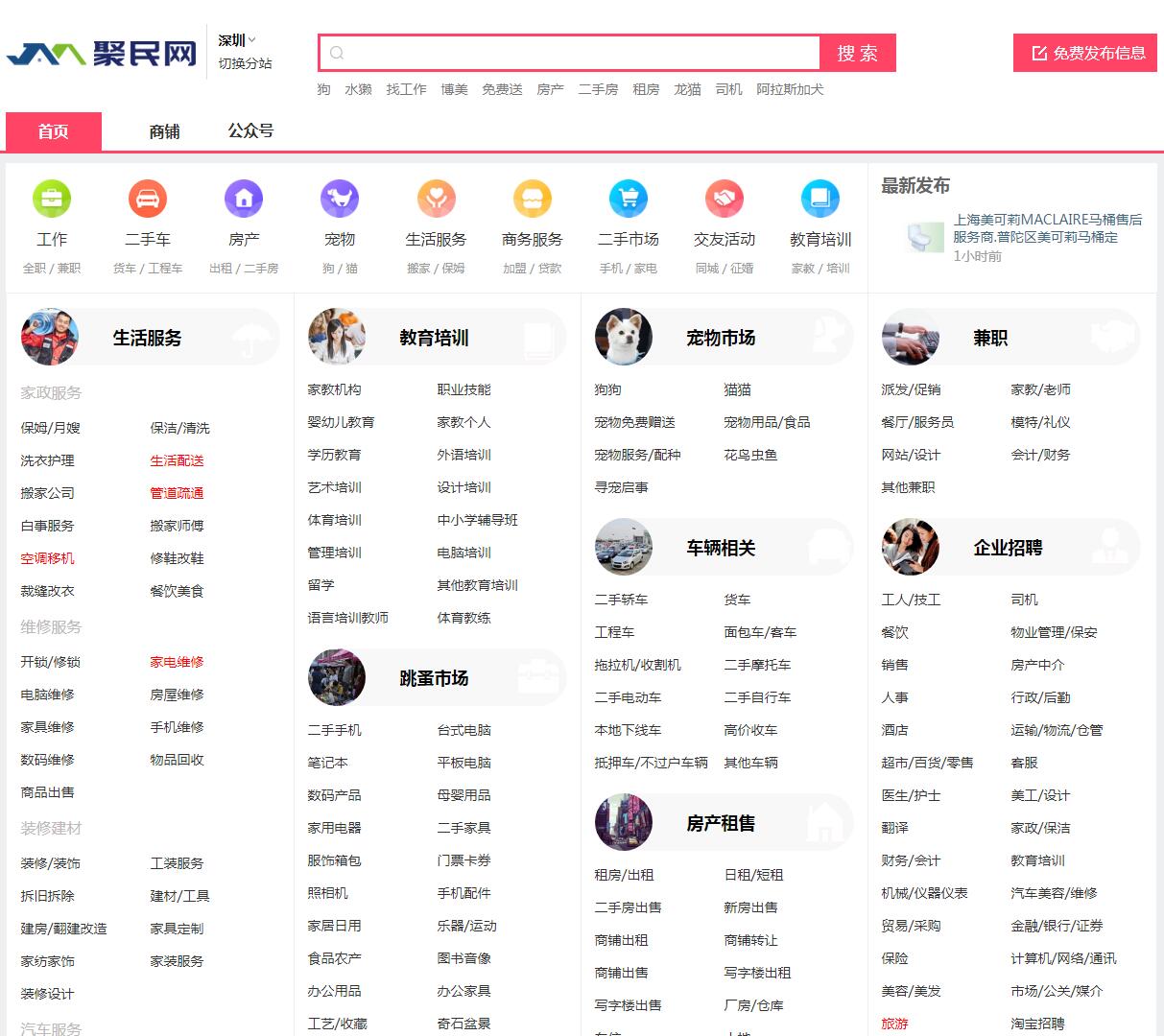Open the 外语培训 link
Image resolution: width=1164 pixels, height=1036 pixels.
[463, 455]
